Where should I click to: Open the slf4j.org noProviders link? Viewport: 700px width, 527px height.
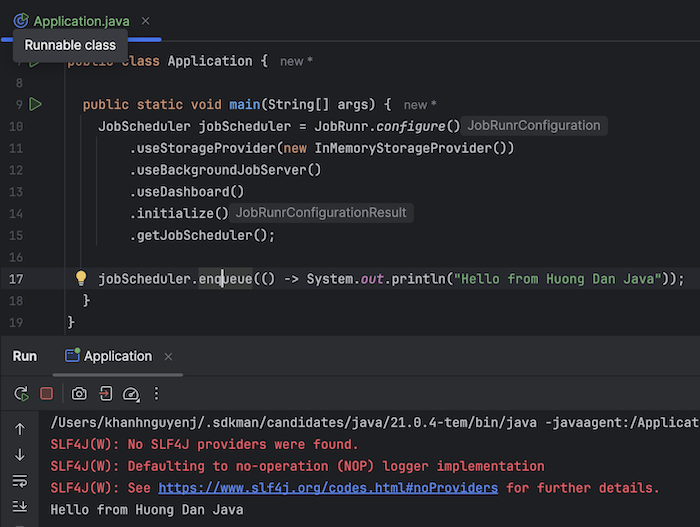328,488
